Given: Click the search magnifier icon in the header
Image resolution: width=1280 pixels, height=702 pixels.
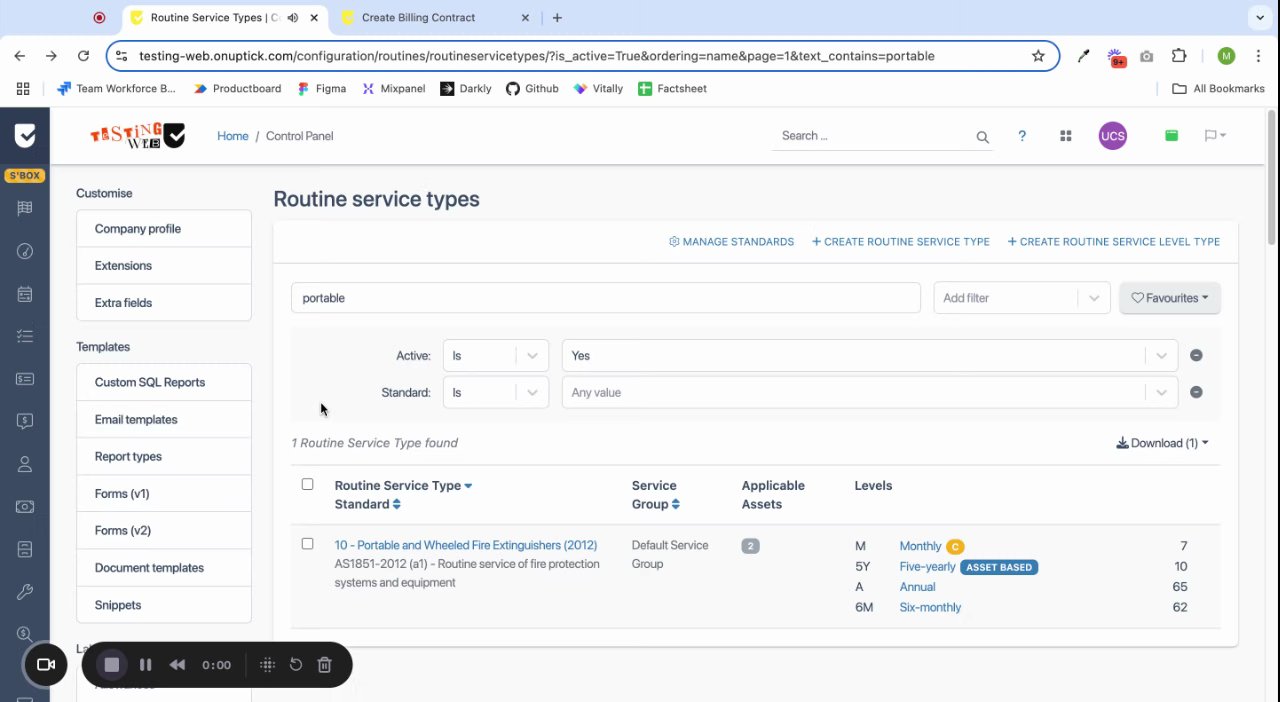Looking at the screenshot, I should tap(982, 137).
